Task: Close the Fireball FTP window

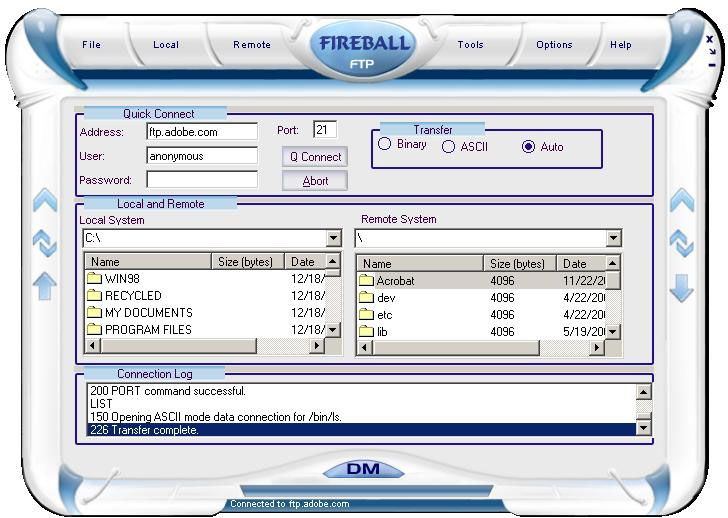Action: 709,39
